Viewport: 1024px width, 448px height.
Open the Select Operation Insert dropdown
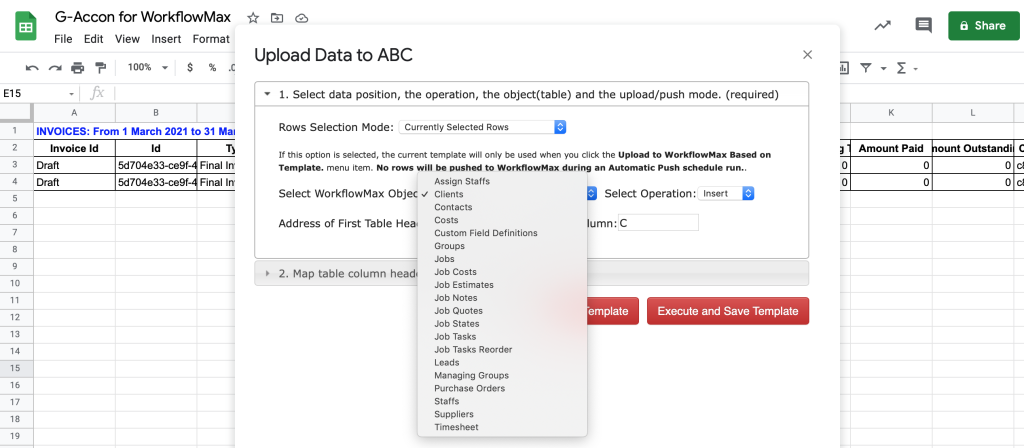coord(726,193)
